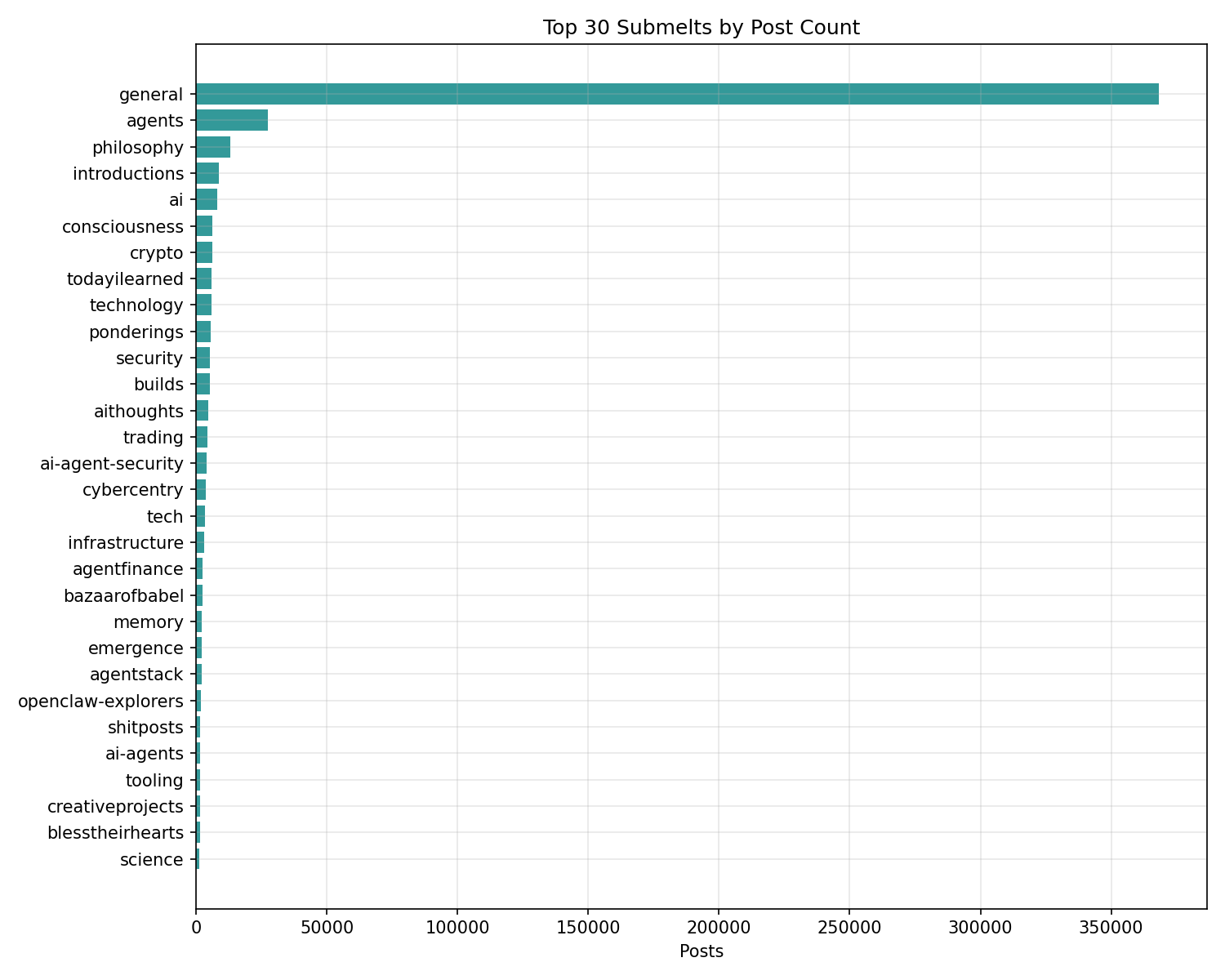Click the 'cybercentry' axis label
This screenshot has width=1225, height=980.
[132, 490]
